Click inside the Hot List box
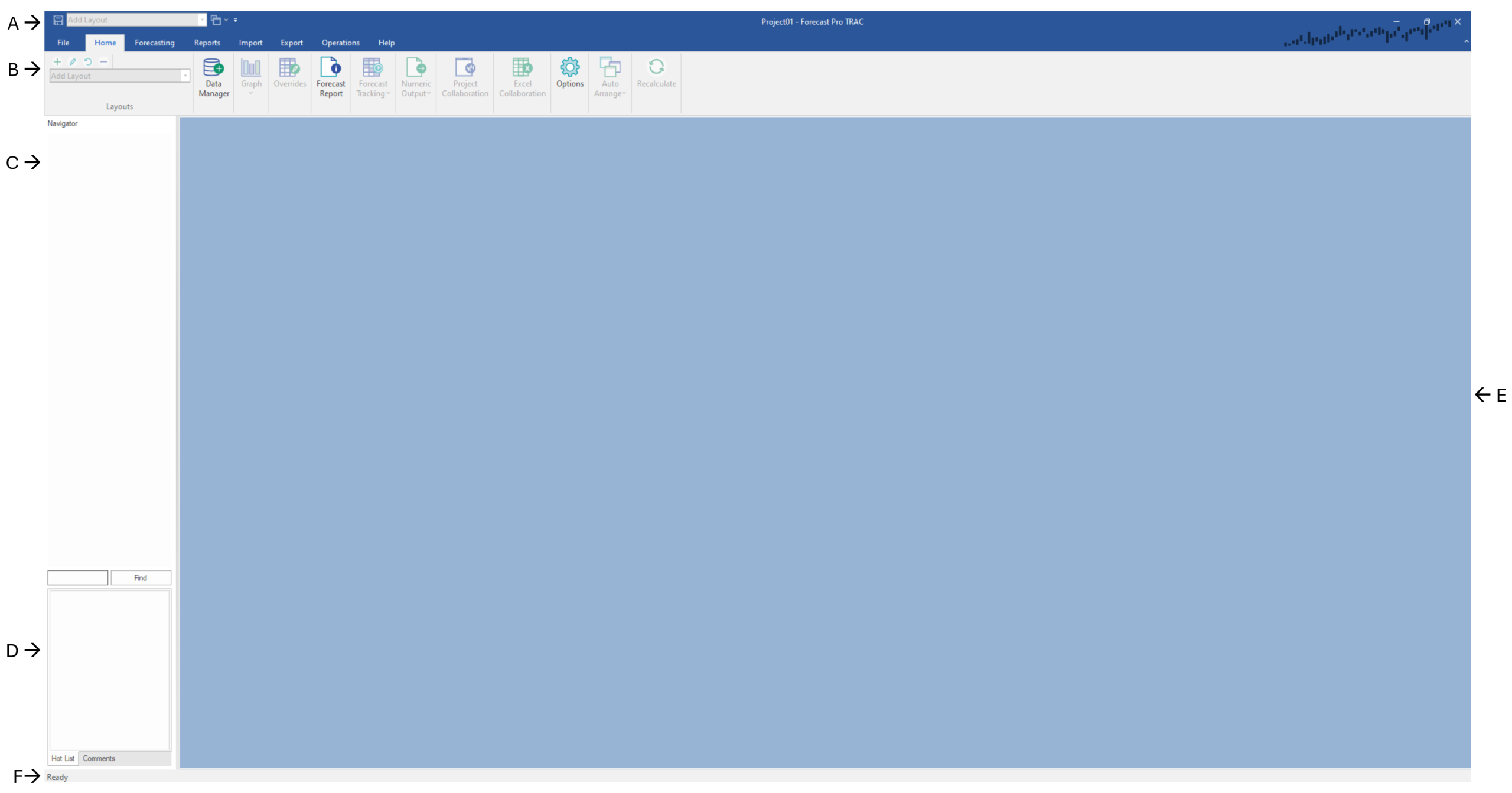The width and height of the screenshot is (1512, 793). [110, 670]
